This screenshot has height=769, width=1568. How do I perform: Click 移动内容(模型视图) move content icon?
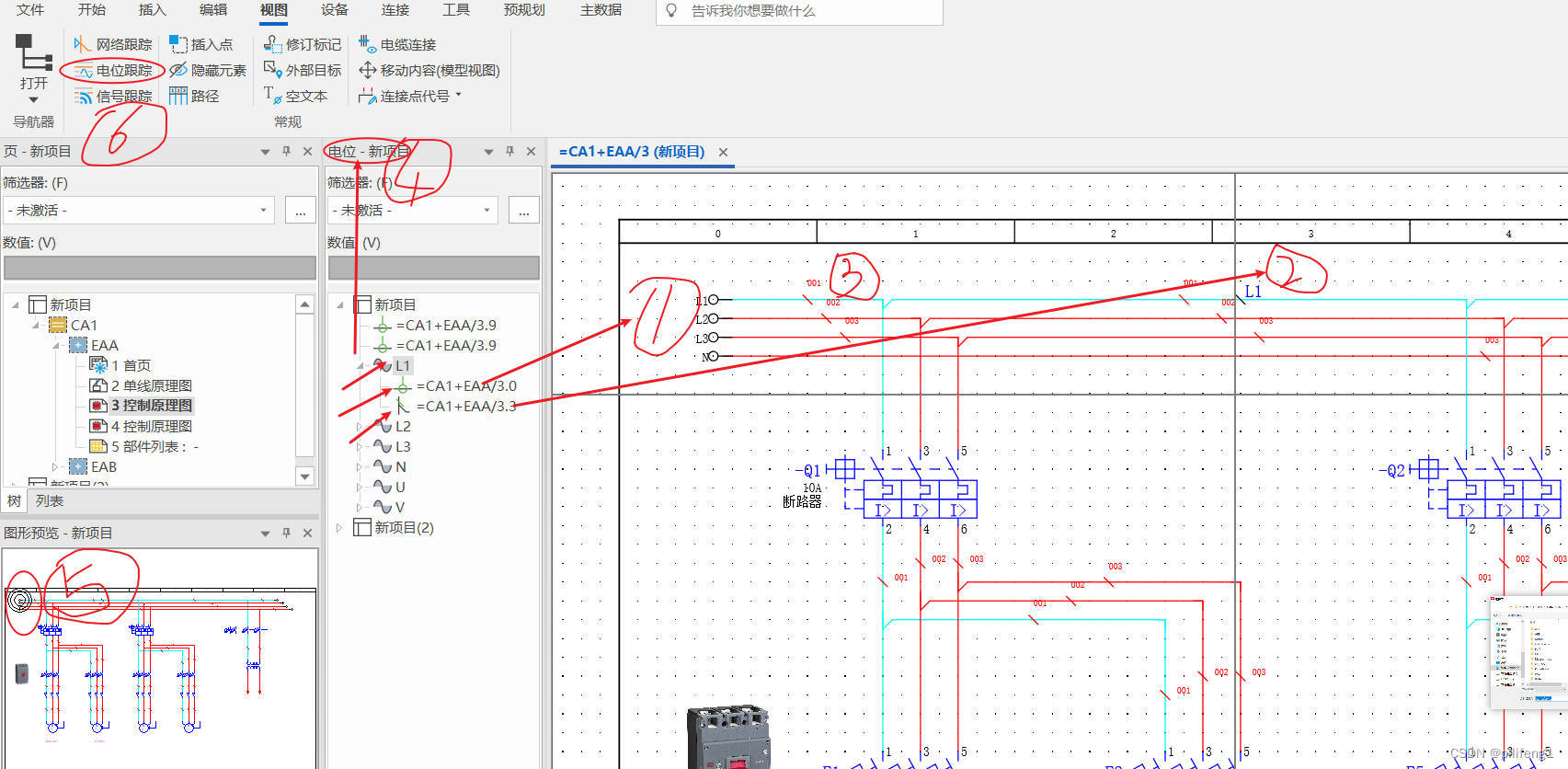367,70
